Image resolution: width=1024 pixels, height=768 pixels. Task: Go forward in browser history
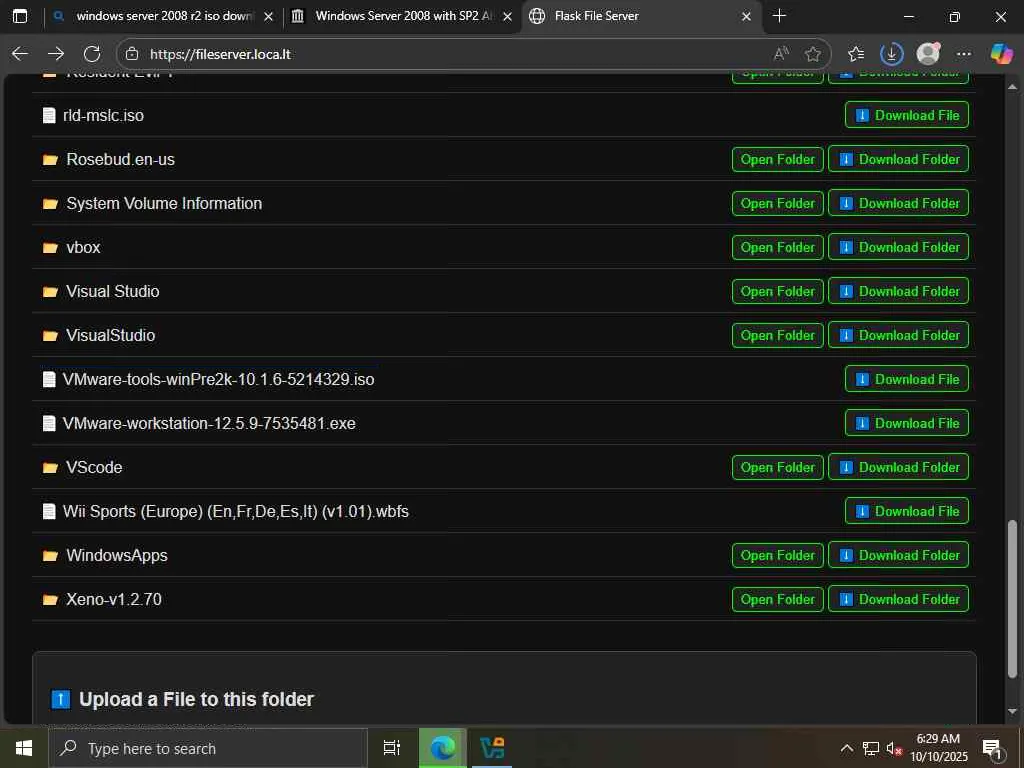[56, 54]
